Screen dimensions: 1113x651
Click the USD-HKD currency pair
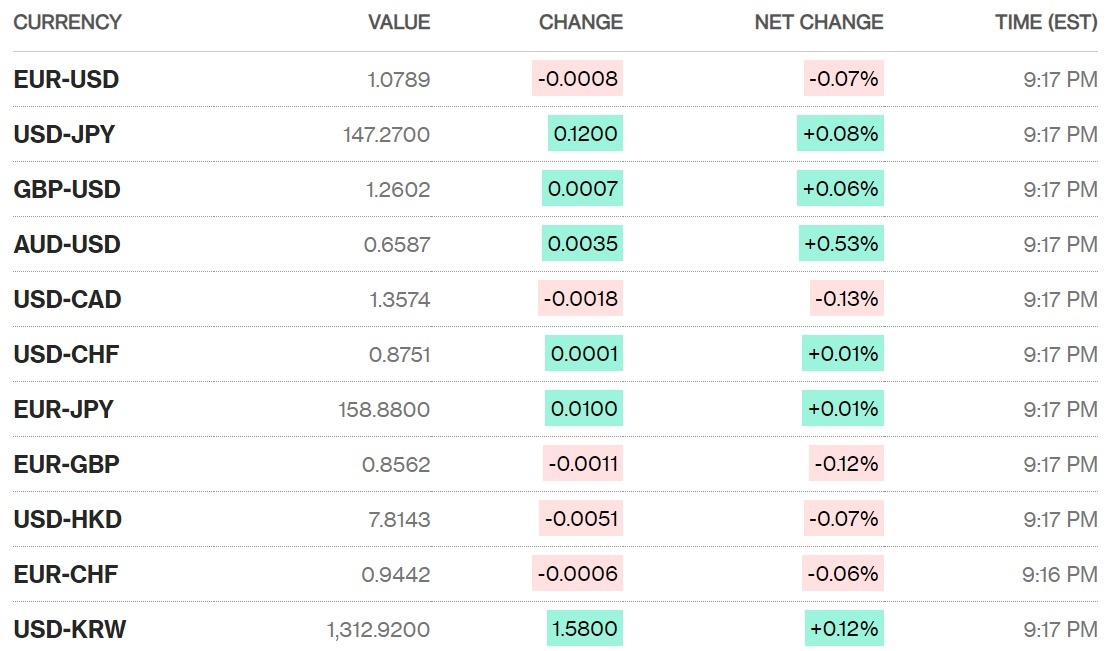click(x=68, y=519)
